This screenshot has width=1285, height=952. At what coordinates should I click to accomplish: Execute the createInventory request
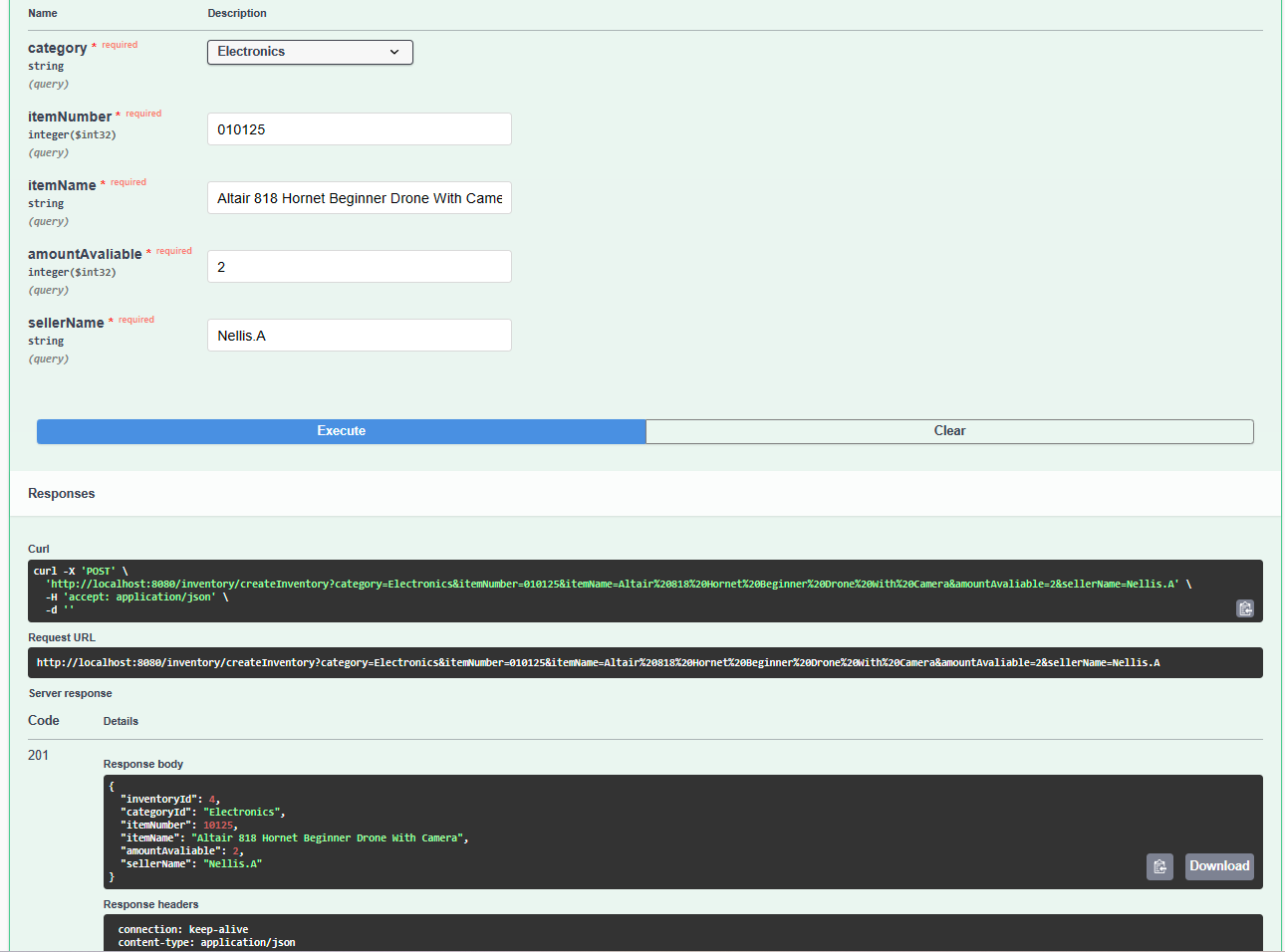341,431
